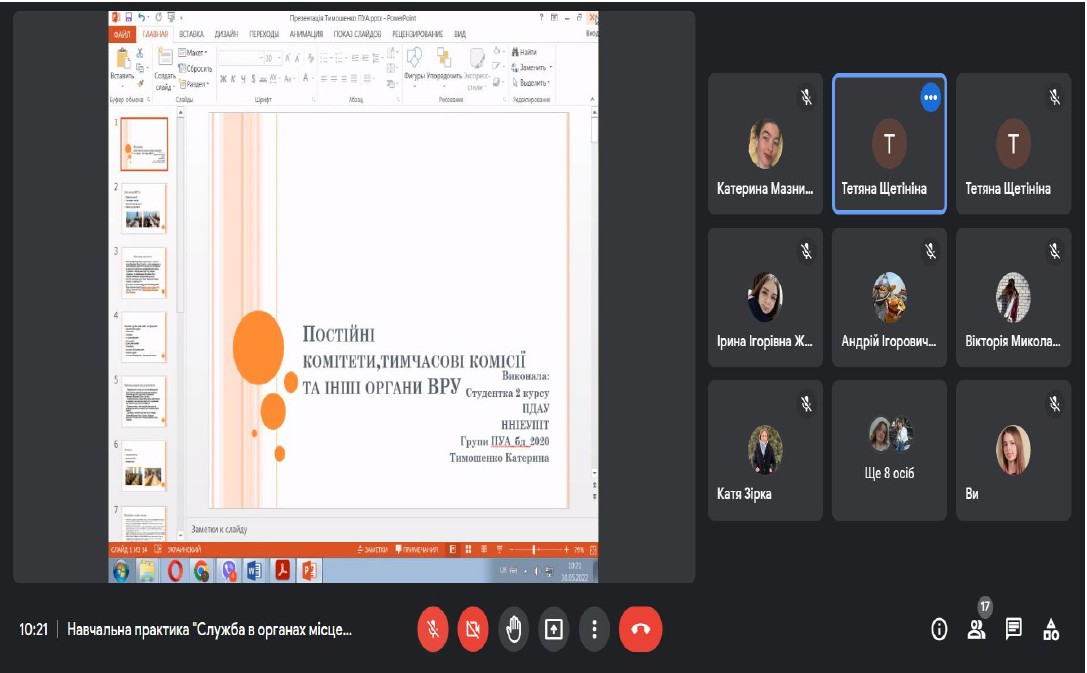This screenshot has width=1087, height=673.
Task: Click the Present now screen-share button
Action: tap(554, 629)
